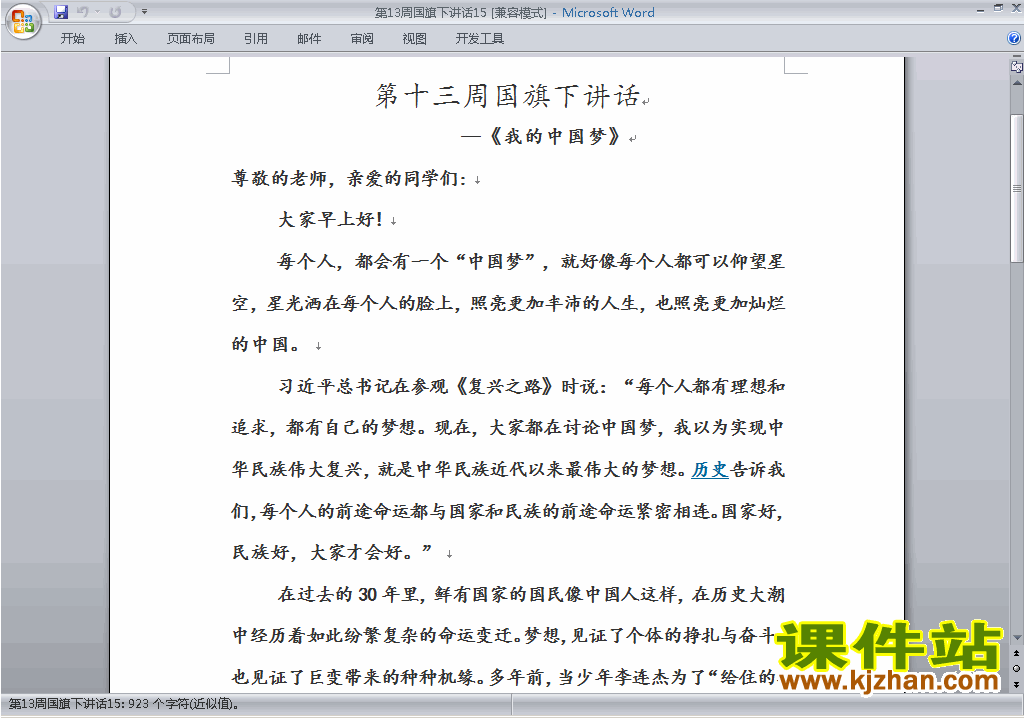1024x718 pixels.
Task: Open the 插入 ribbon tab
Action: tap(125, 39)
